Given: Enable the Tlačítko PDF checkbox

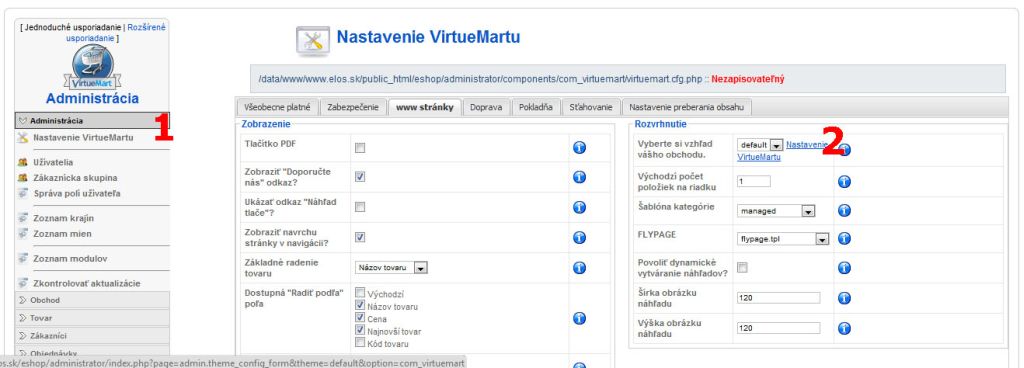Looking at the screenshot, I should 360,148.
